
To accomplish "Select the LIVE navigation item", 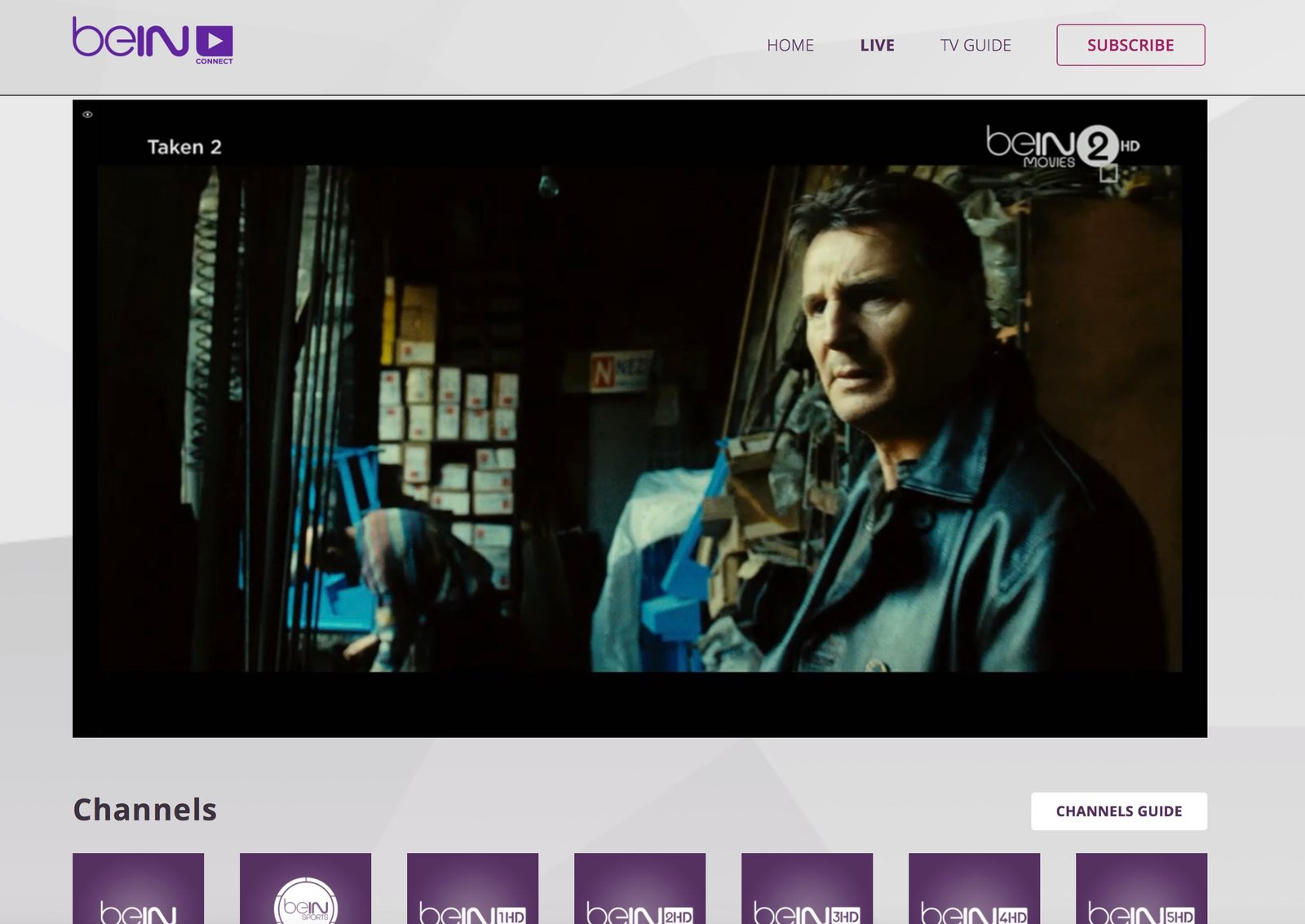I will click(877, 46).
